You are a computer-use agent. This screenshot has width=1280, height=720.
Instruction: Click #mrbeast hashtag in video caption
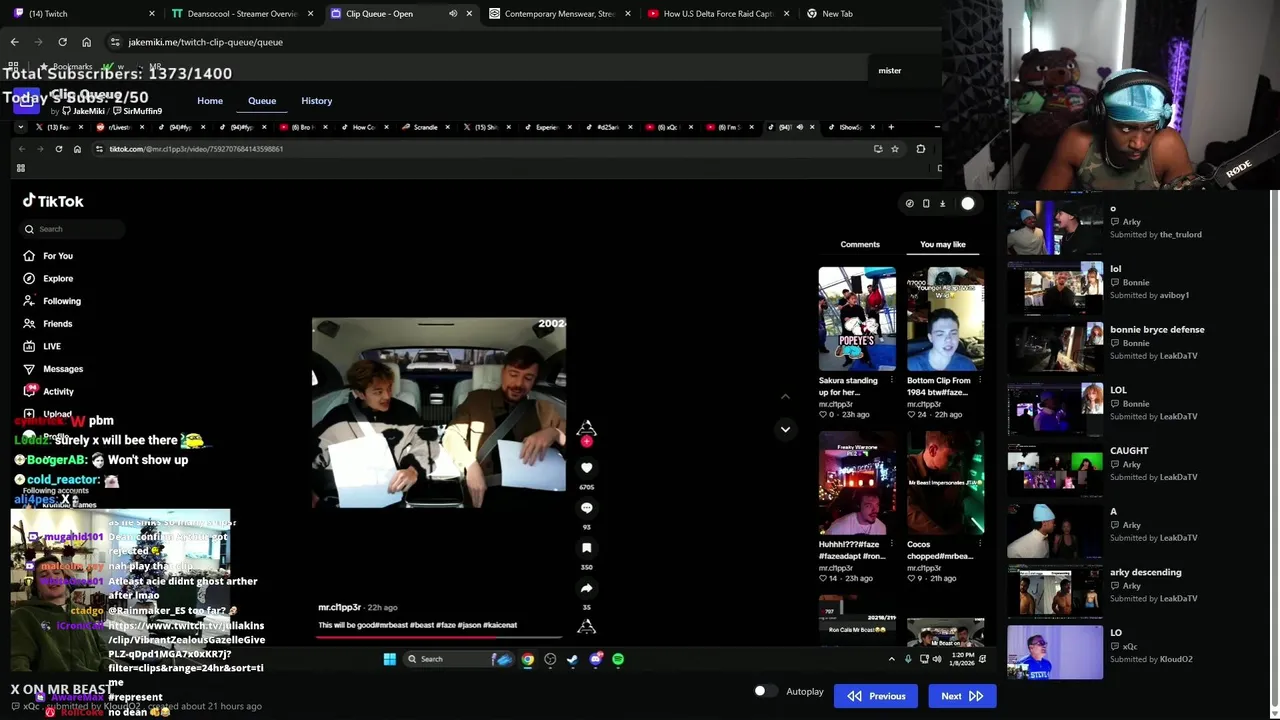point(390,625)
